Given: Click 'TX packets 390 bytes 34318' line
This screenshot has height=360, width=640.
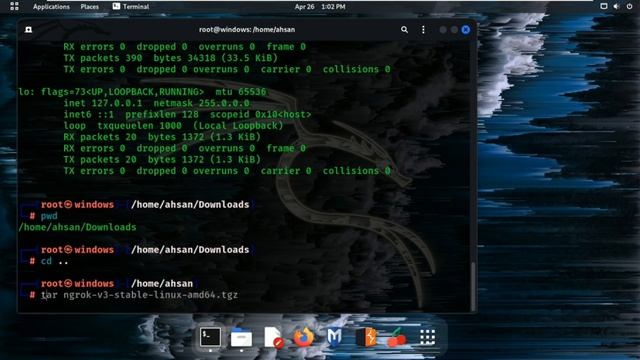Looking at the screenshot, I should pyautogui.click(x=170, y=58).
